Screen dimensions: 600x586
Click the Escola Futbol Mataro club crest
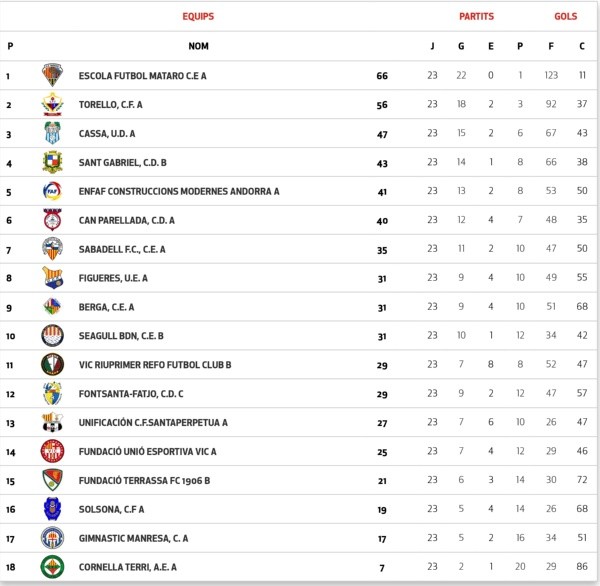pos(52,75)
